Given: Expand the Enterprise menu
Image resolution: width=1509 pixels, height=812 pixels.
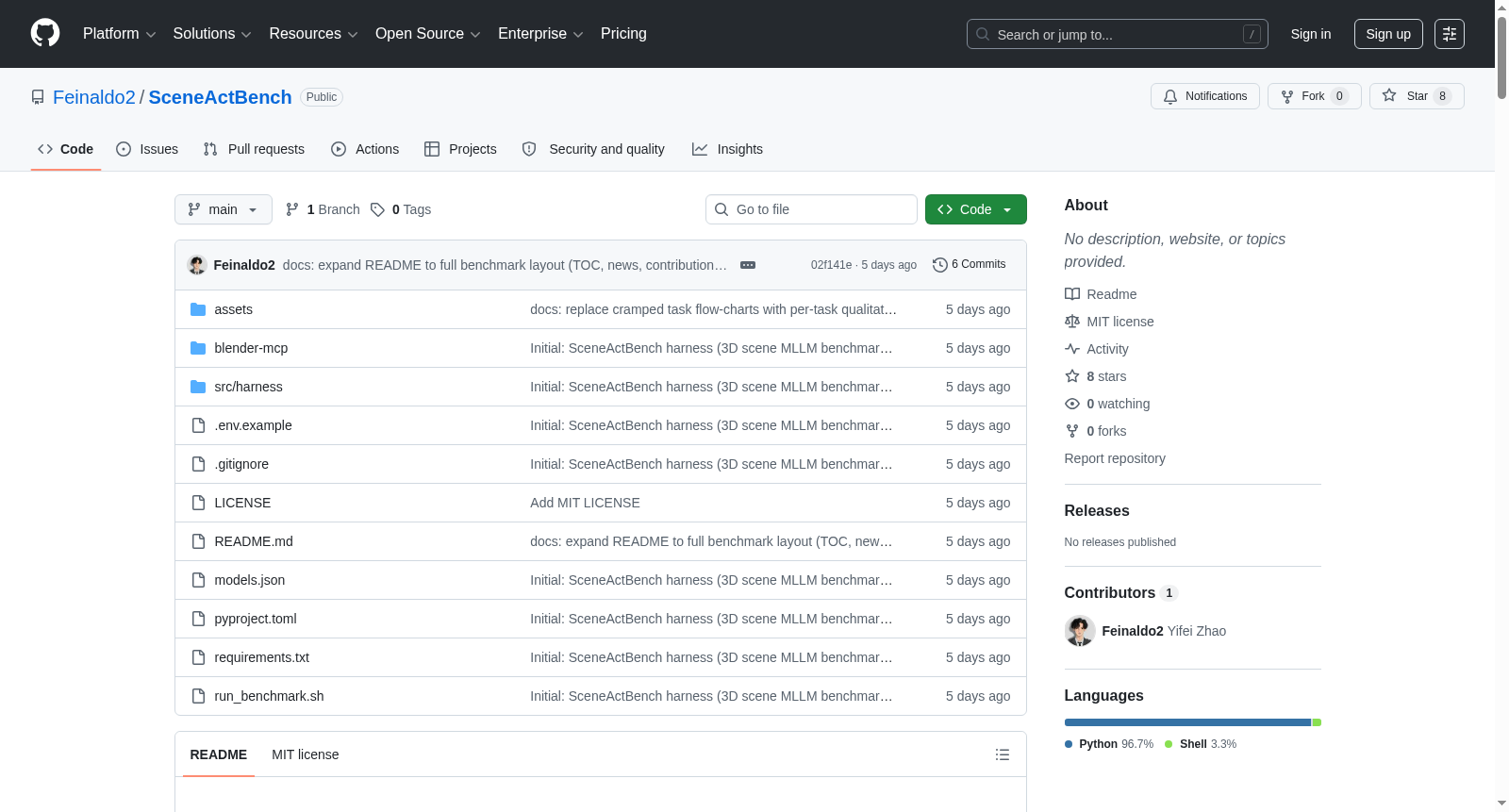Looking at the screenshot, I should tap(540, 34).
